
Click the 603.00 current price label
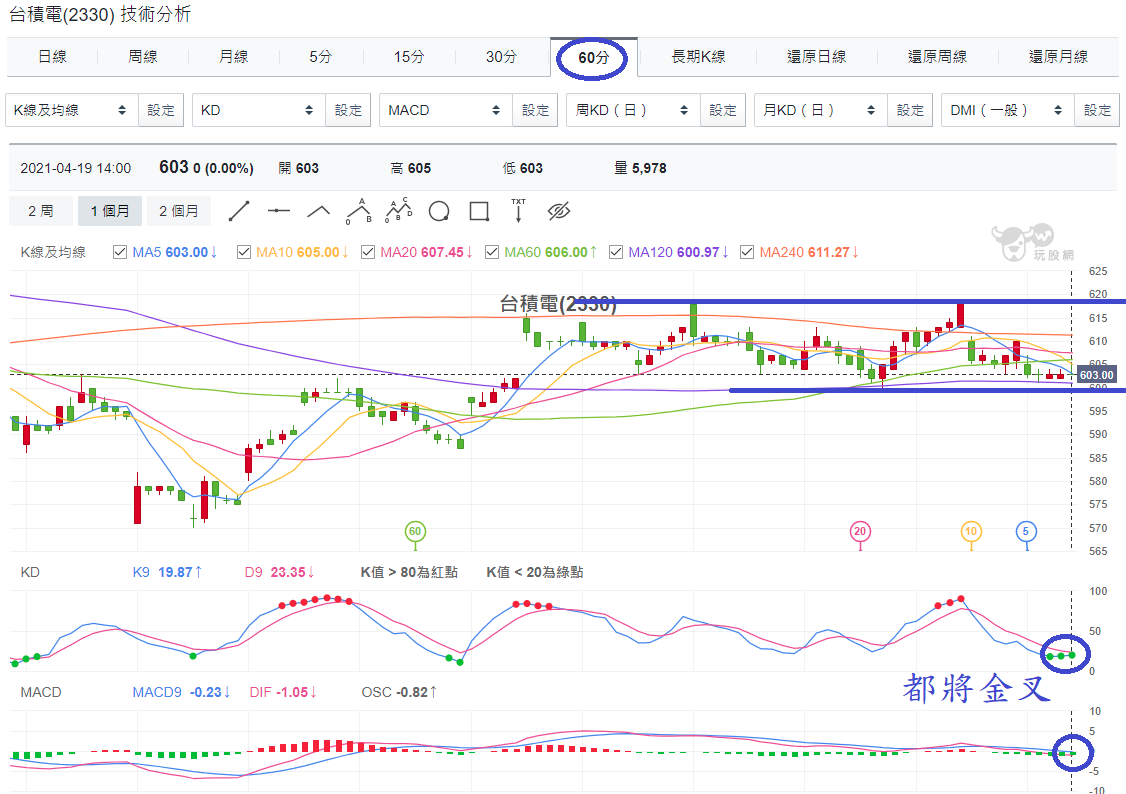[1097, 375]
